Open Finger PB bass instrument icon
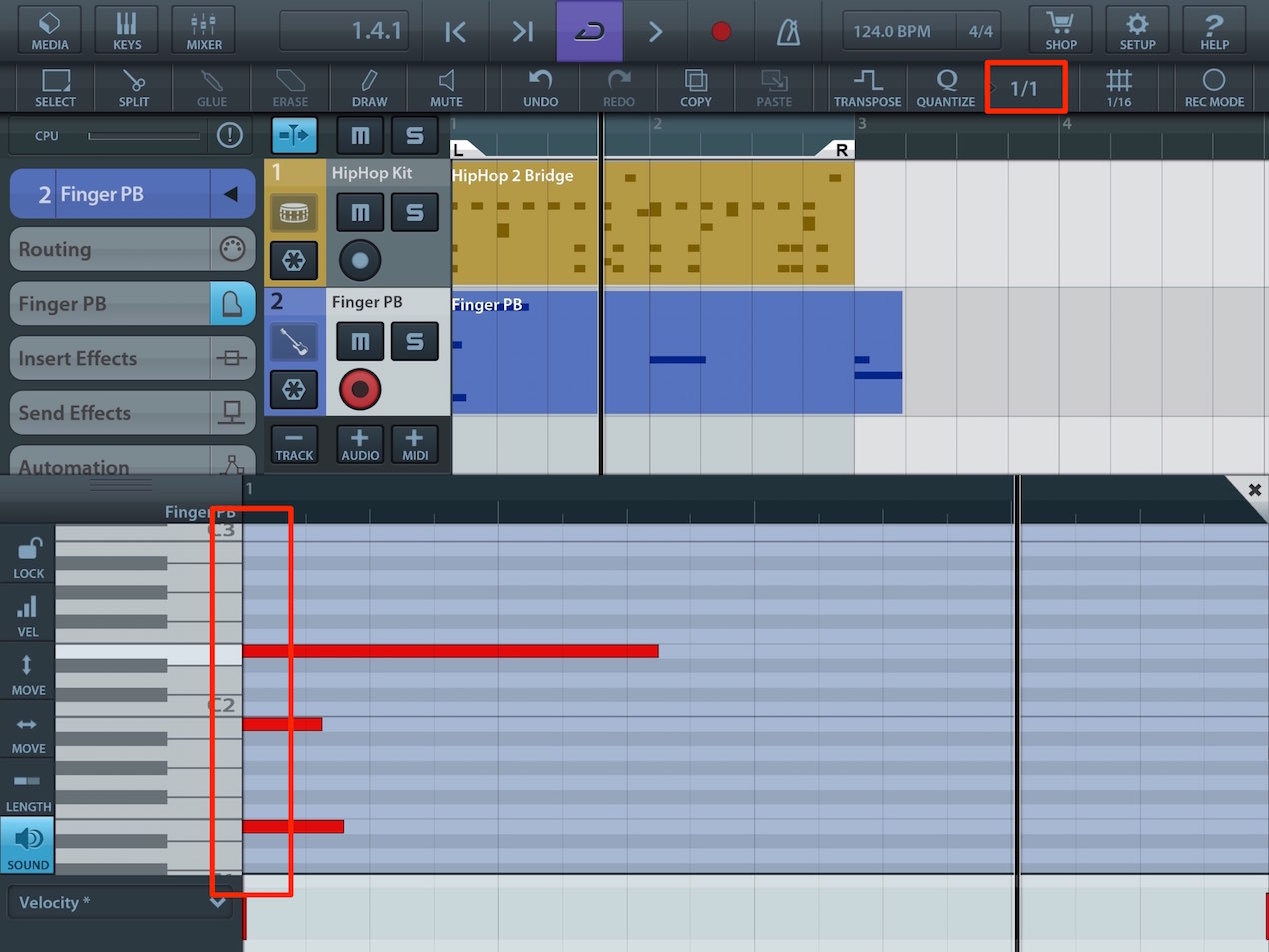 pyautogui.click(x=294, y=342)
